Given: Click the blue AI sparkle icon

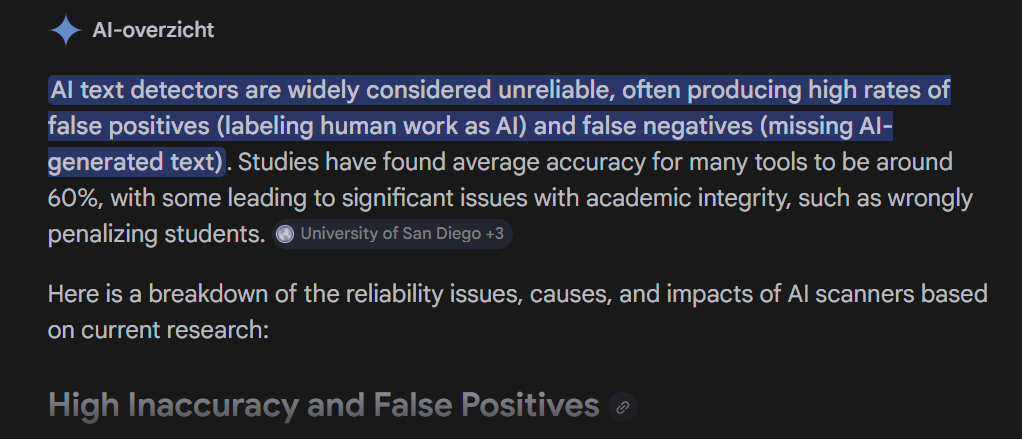Looking at the screenshot, I should pyautogui.click(x=66, y=30).
